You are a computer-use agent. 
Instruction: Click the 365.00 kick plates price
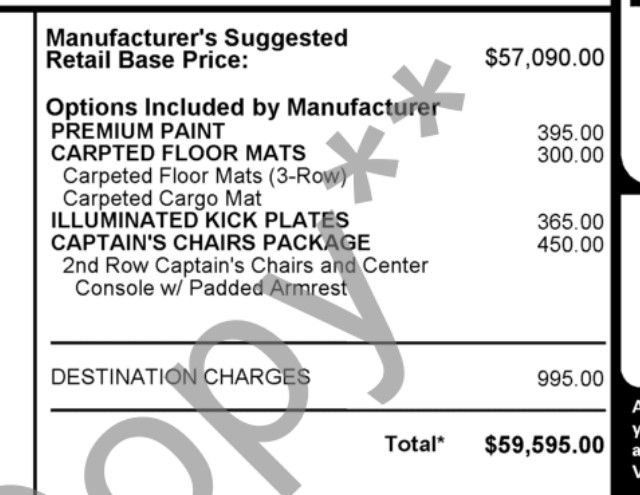570,222
